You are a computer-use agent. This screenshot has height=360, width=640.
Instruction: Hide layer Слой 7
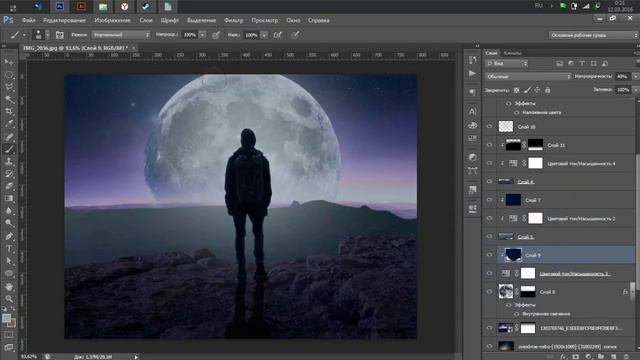[489, 200]
